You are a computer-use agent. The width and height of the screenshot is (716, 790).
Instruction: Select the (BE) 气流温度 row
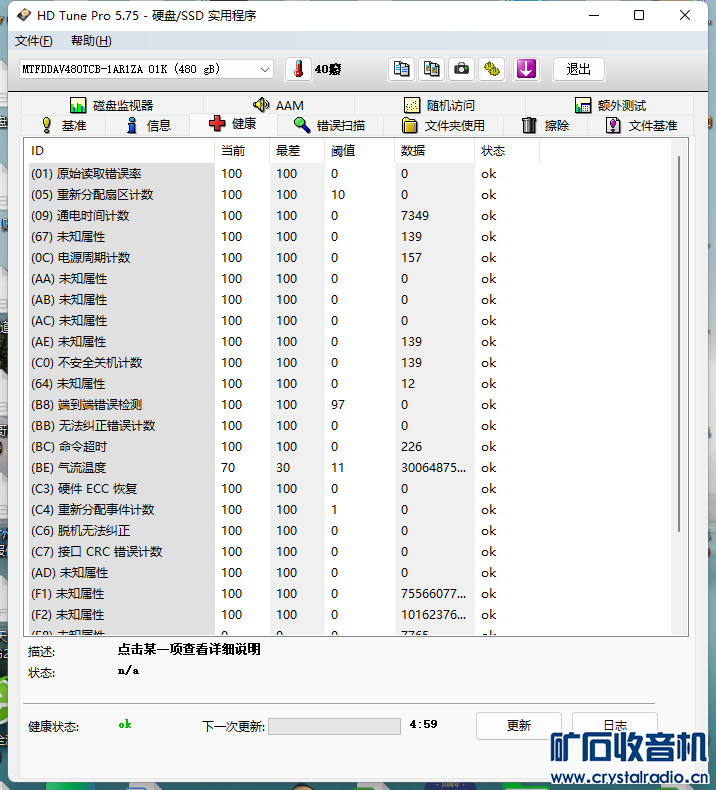tap(349, 468)
